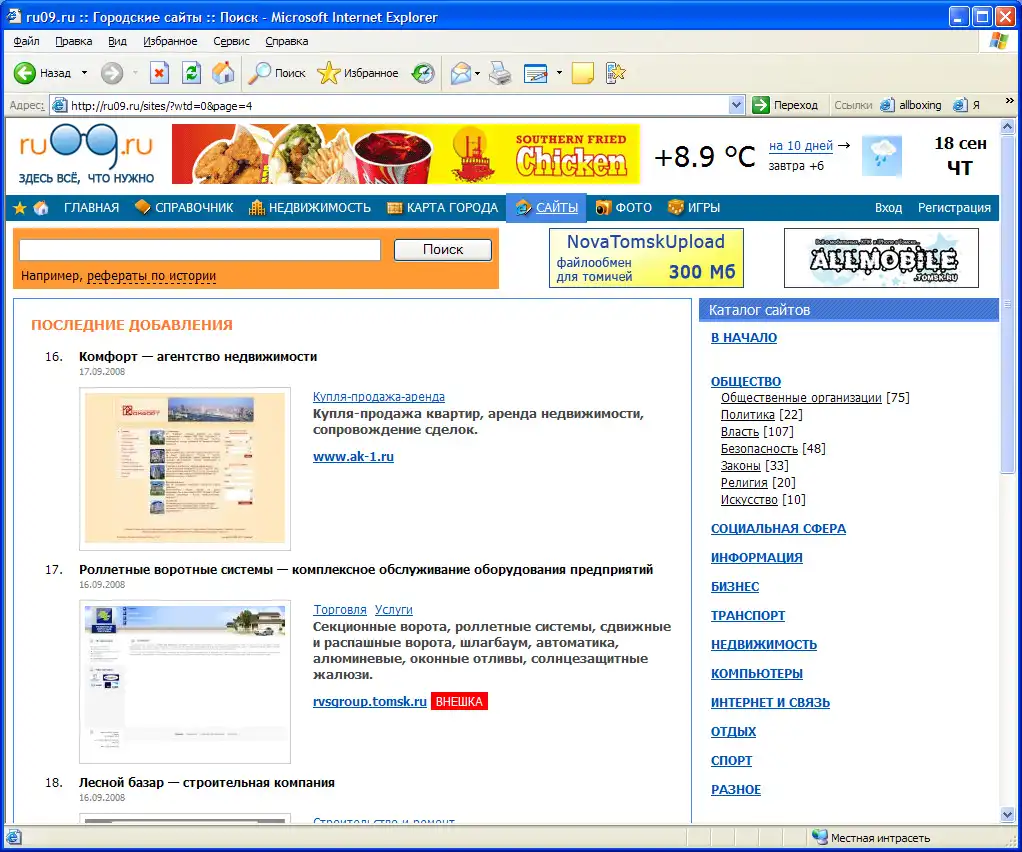Click the Refresh page icon
This screenshot has width=1022, height=852.
[191, 73]
